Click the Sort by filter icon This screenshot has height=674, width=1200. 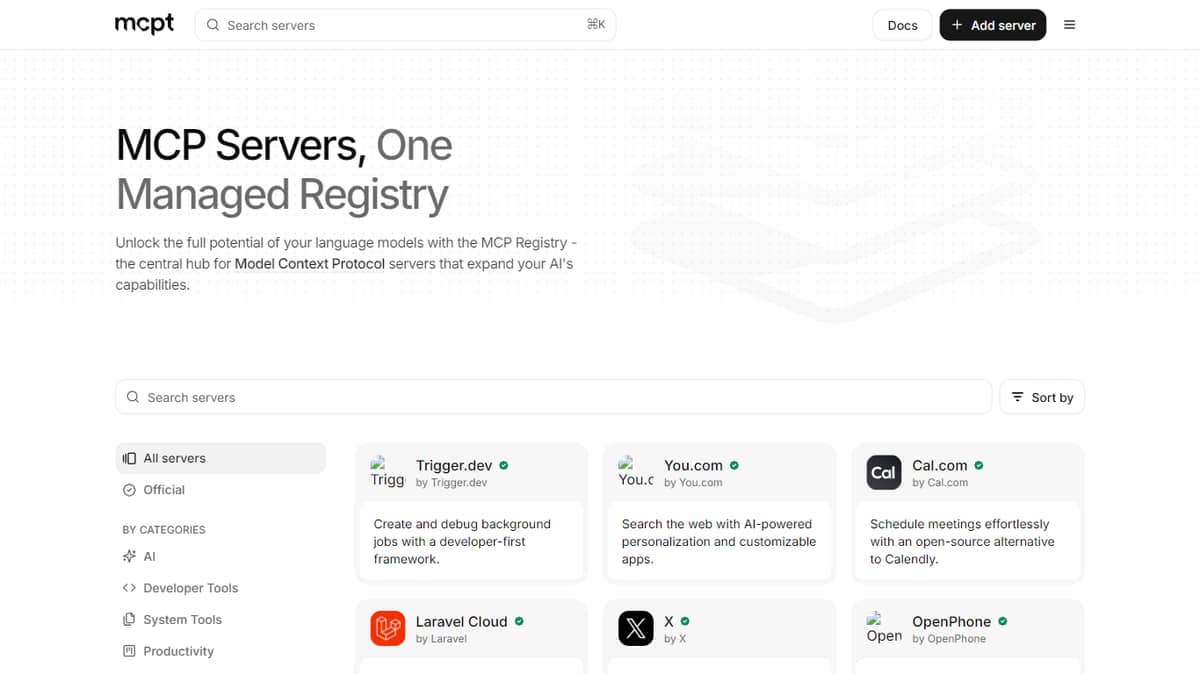[1017, 397]
